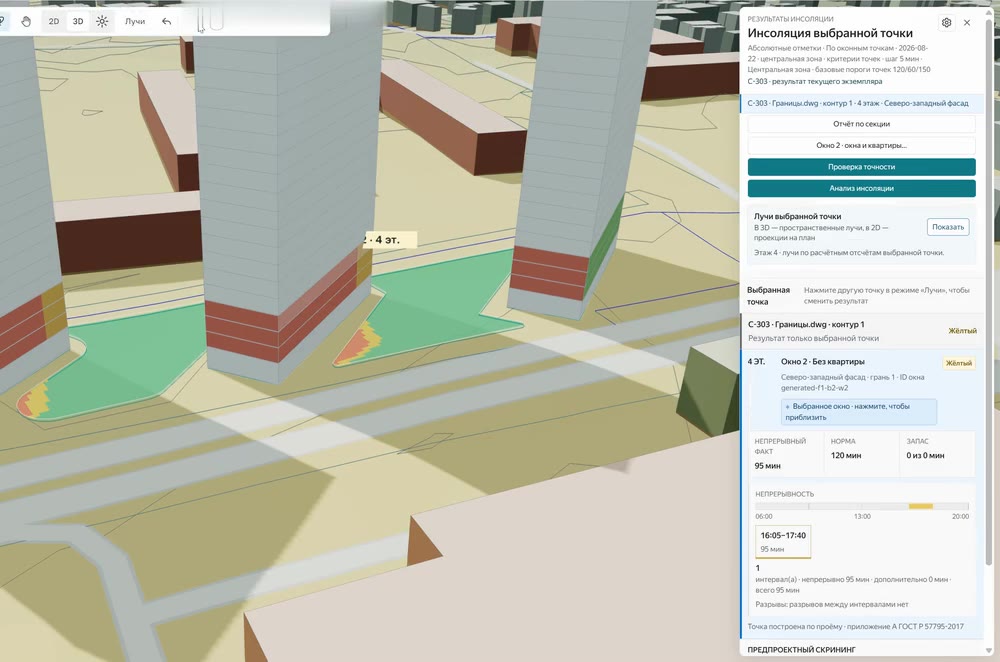Click the 95 мин непрерывный факт value
The height and width of the screenshot is (662, 1000).
767,466
